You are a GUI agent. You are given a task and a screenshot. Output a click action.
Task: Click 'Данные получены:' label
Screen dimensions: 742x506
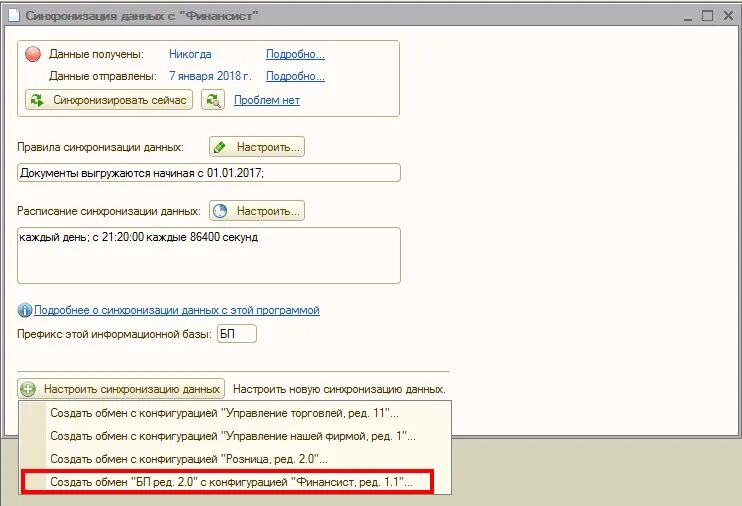pyautogui.click(x=97, y=54)
